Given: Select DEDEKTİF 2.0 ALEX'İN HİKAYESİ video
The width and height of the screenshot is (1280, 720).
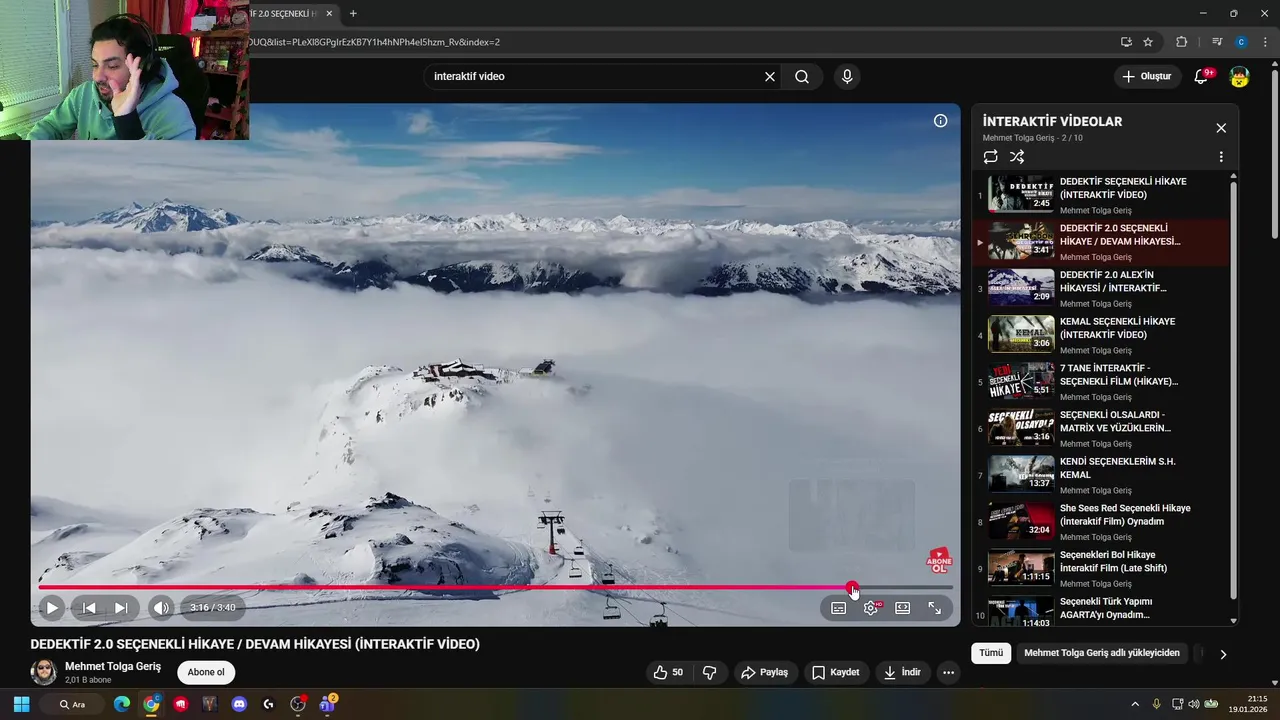Looking at the screenshot, I should tap(1100, 288).
